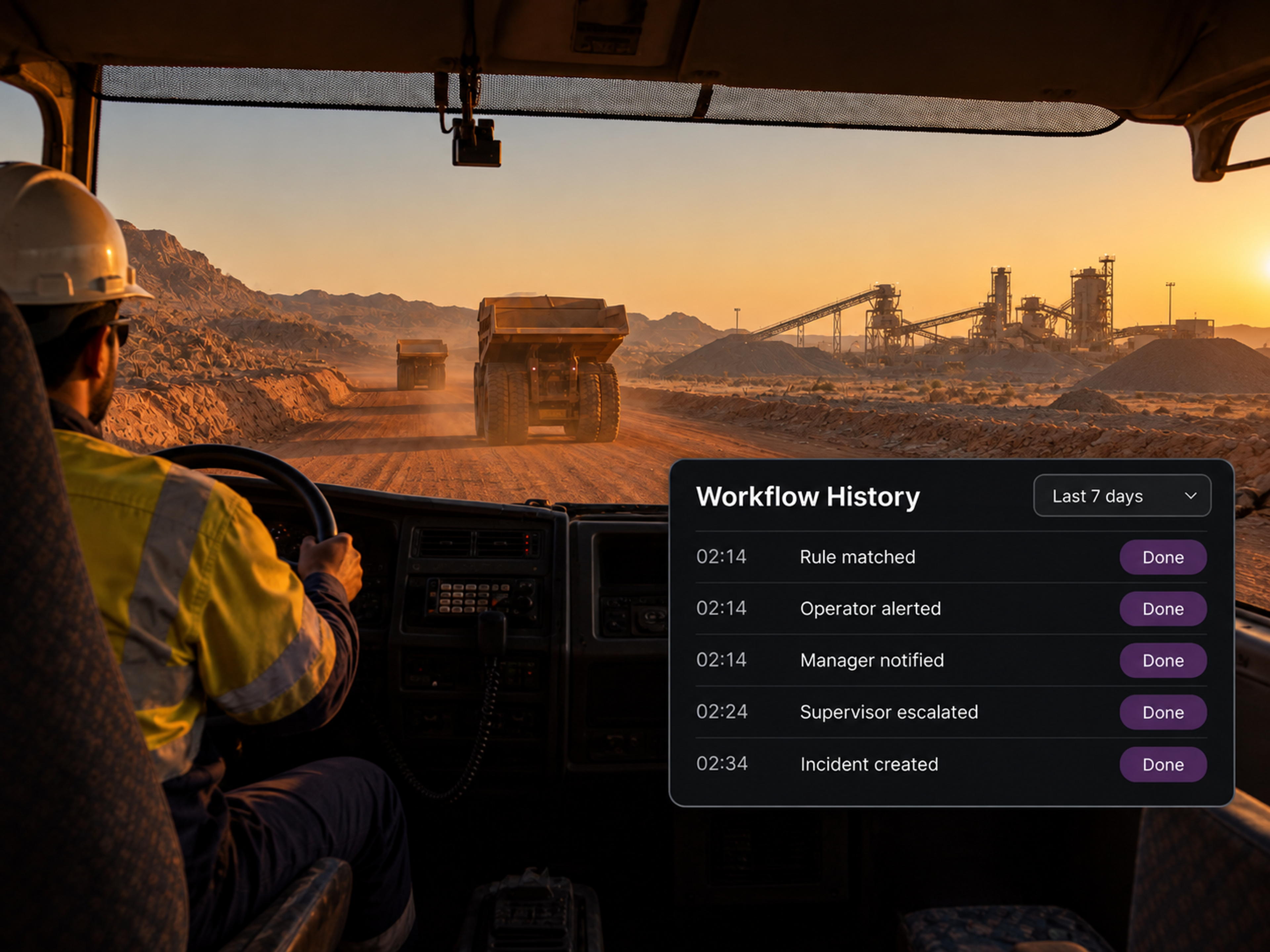Select the Incident created entry

(x=952, y=764)
